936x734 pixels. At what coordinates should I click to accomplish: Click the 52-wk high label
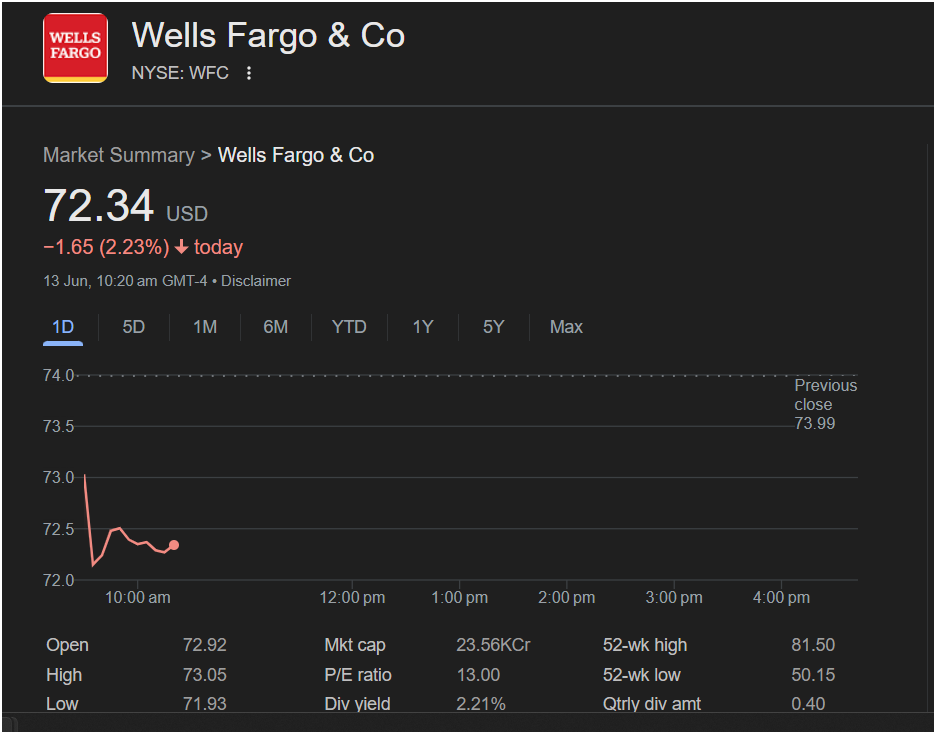click(x=645, y=645)
